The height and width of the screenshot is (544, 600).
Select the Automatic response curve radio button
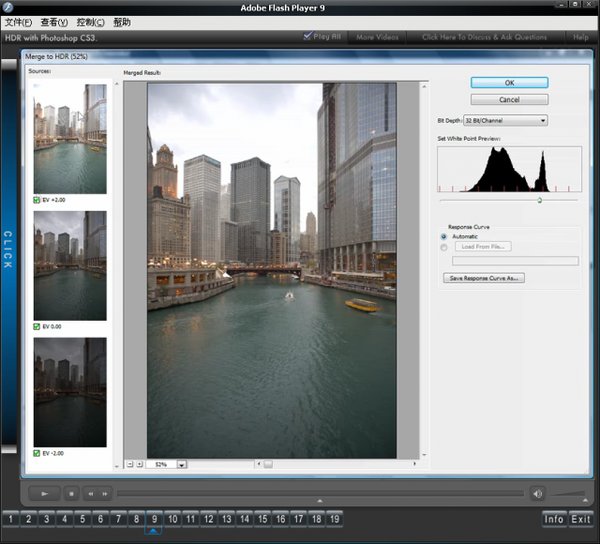click(x=444, y=236)
